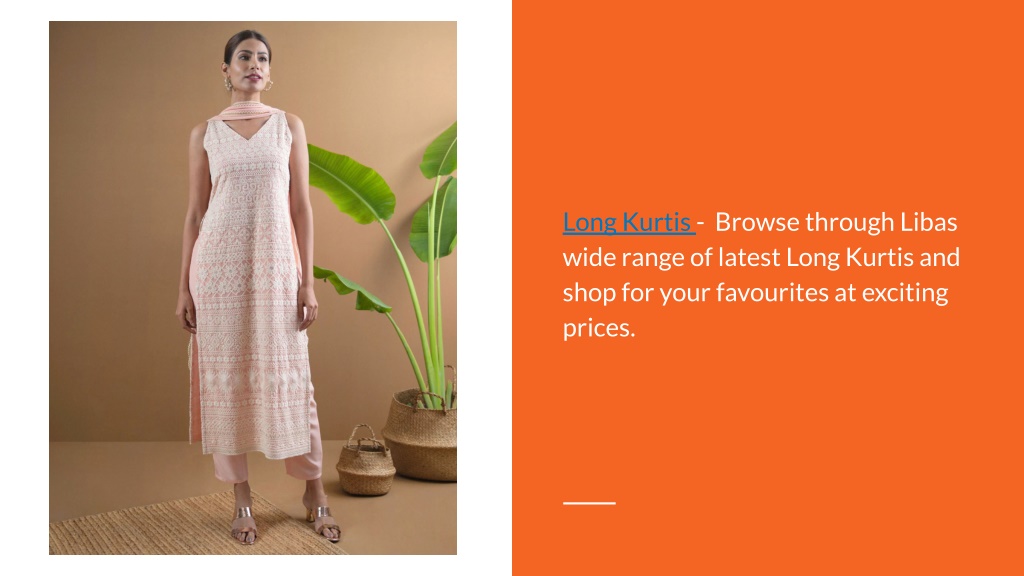The image size is (1024, 576).
Task: Click the jute rug on the floor
Action: click(189, 526)
